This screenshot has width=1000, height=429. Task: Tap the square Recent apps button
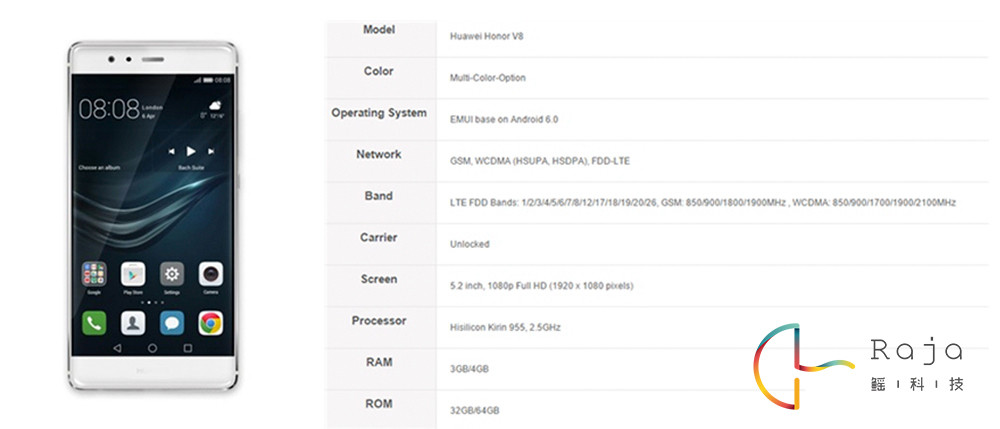188,348
